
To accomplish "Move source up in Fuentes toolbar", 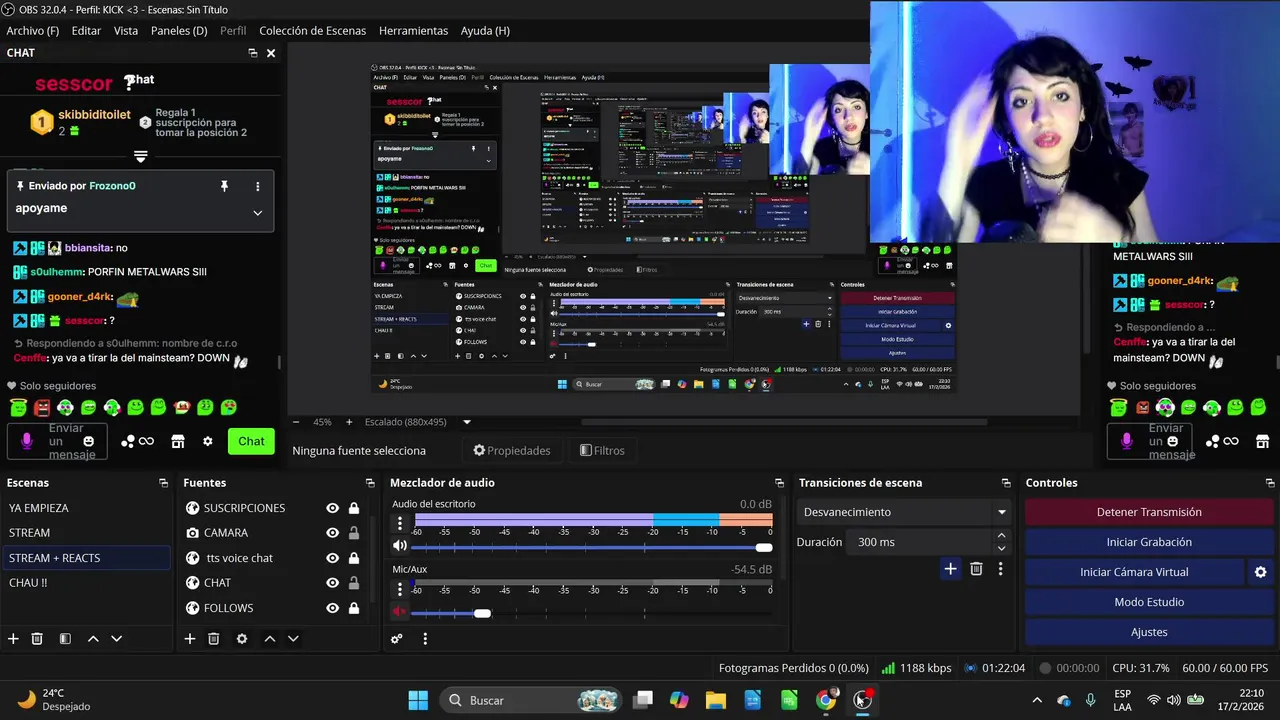I will click(269, 639).
